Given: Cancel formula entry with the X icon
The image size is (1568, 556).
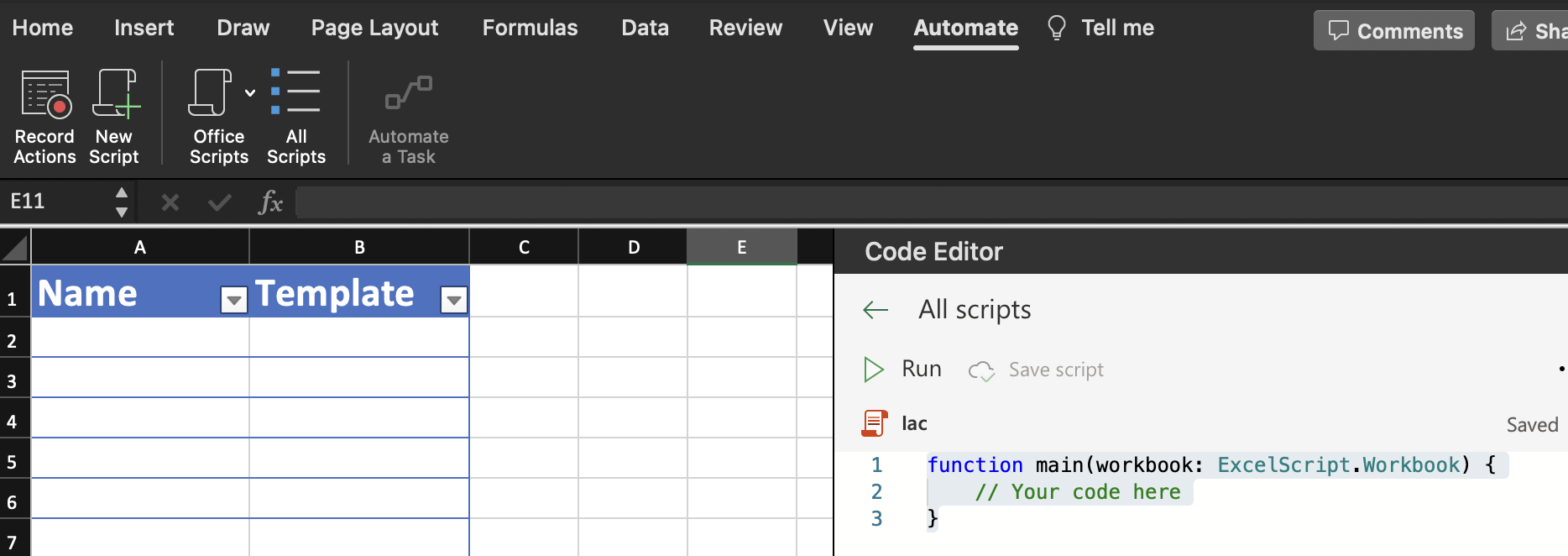Looking at the screenshot, I should [170, 202].
